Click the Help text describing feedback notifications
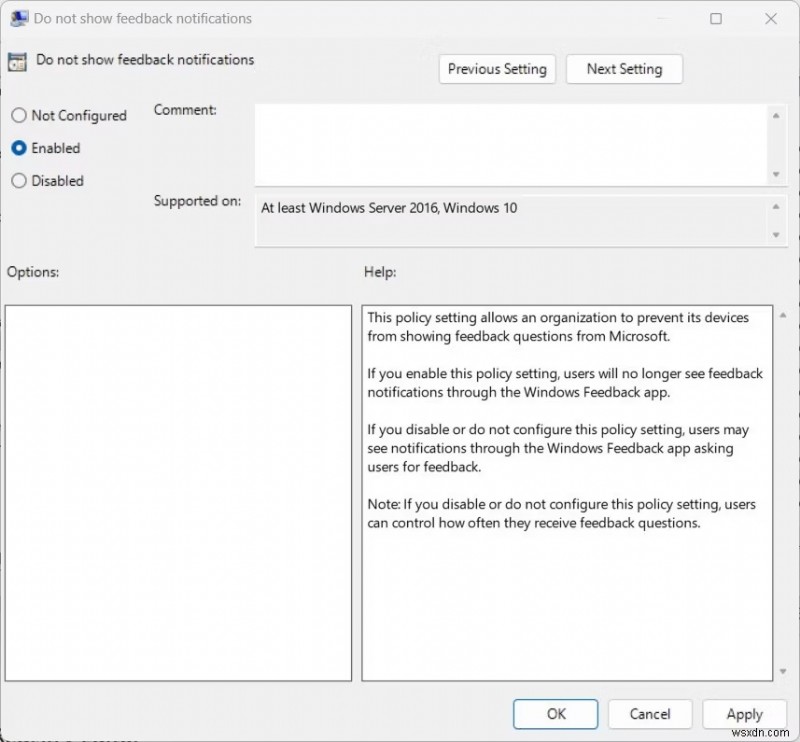 click(560, 327)
